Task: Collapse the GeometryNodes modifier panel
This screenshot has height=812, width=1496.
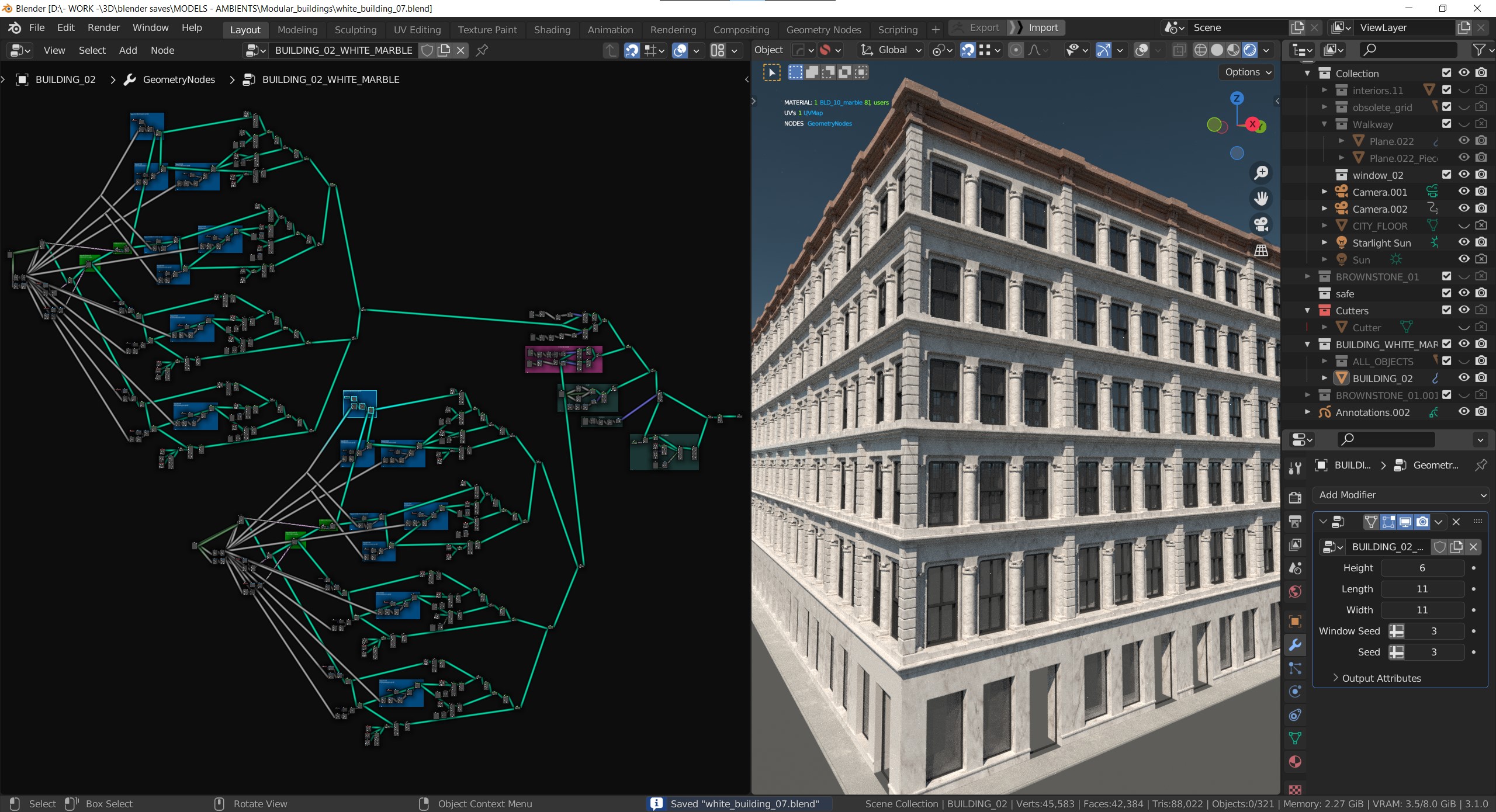Action: (1324, 522)
